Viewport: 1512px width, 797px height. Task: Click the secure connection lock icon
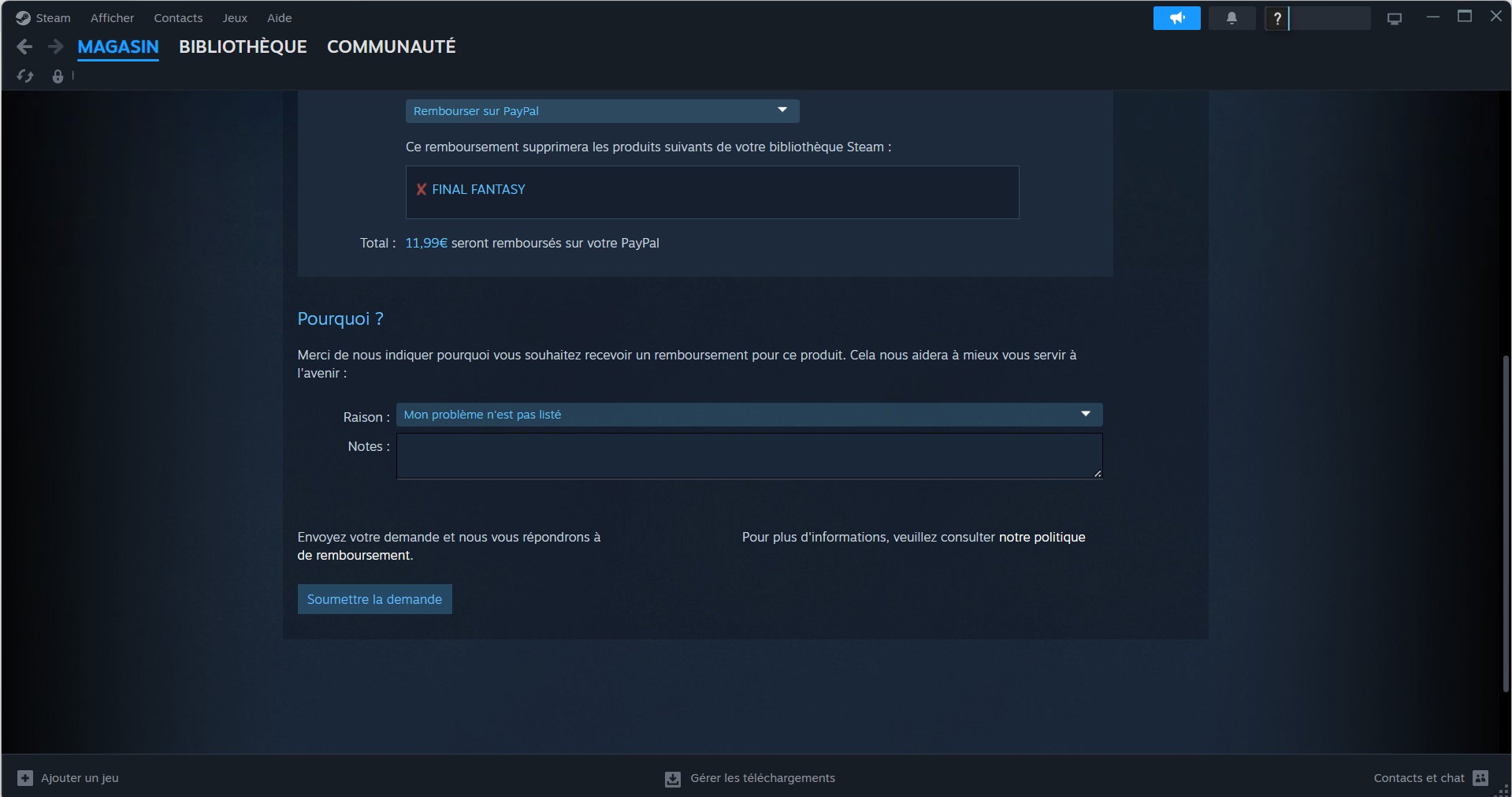[x=57, y=76]
